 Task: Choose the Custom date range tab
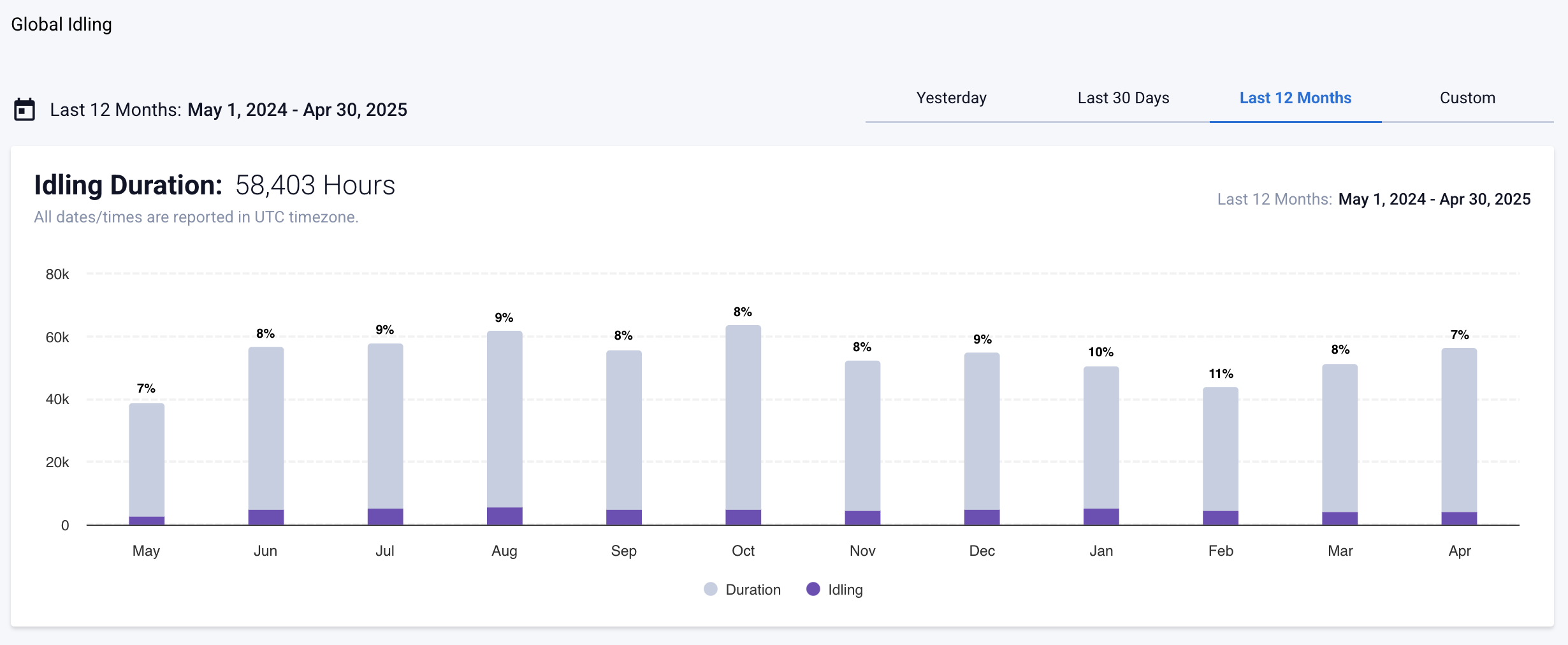tap(1467, 98)
